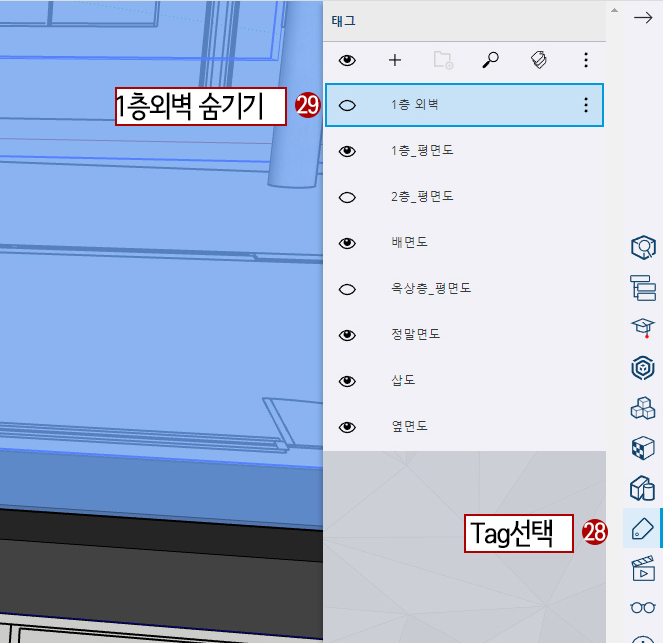Open the Entity Info panel icon
The image size is (663, 643).
point(643,247)
